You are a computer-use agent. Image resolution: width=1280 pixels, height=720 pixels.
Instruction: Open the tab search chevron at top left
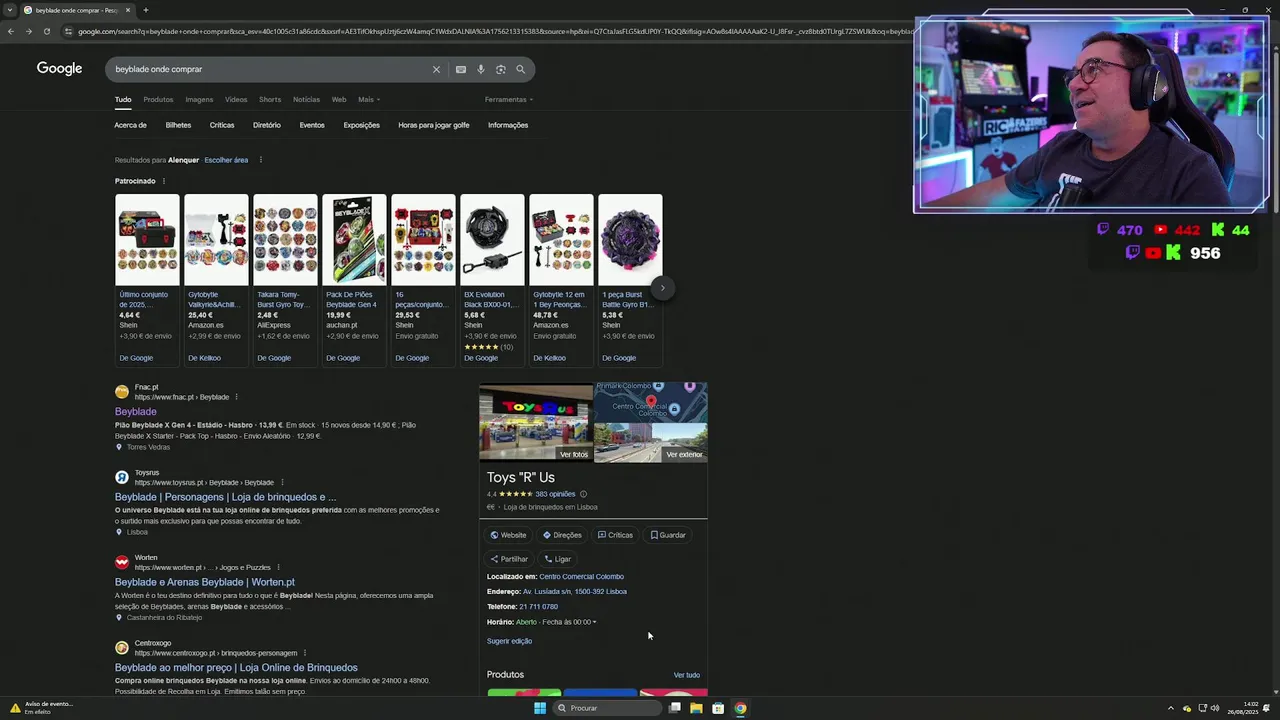pyautogui.click(x=8, y=10)
